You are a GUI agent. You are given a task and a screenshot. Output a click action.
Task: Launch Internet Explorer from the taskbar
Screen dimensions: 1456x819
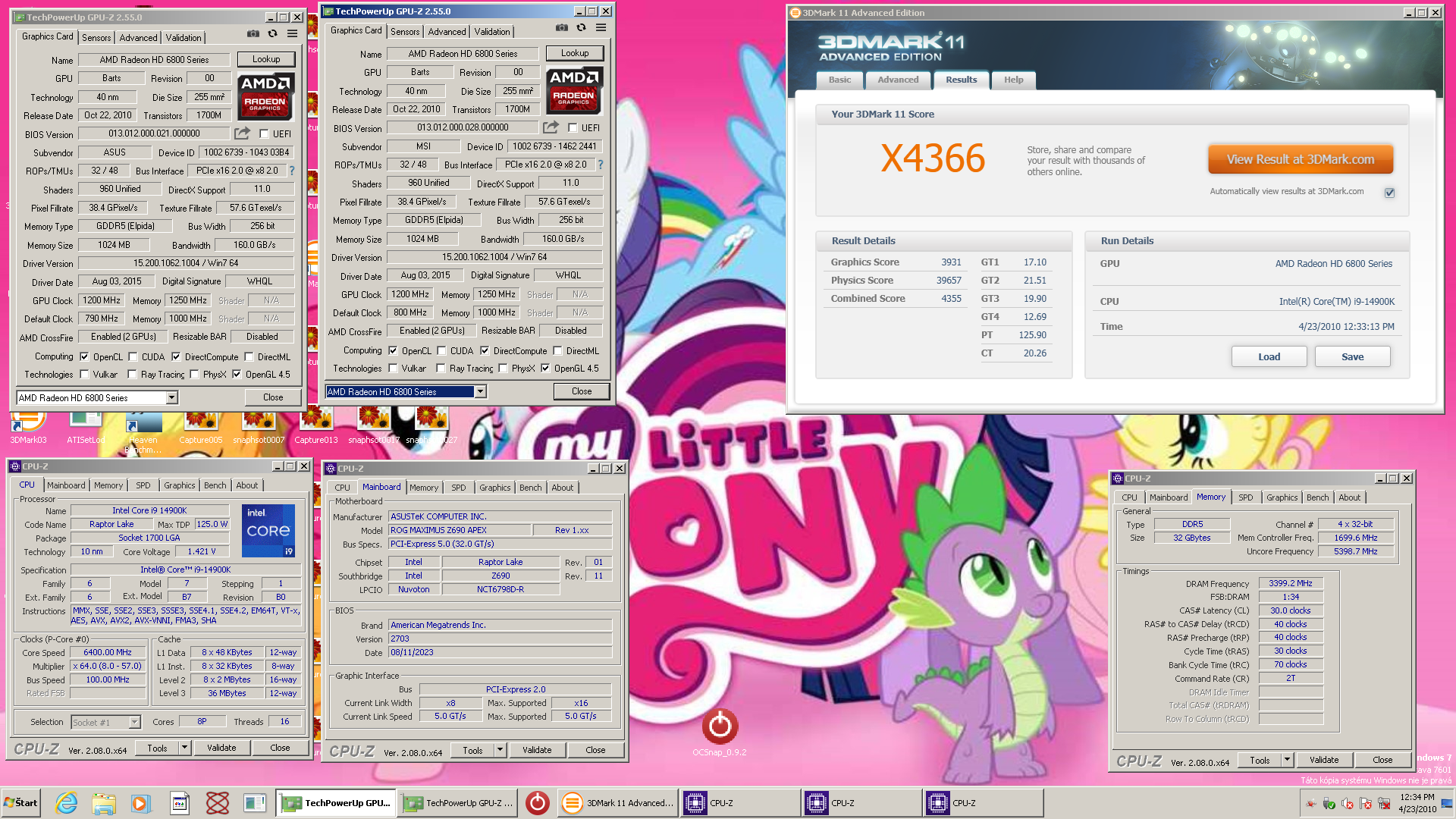click(67, 803)
